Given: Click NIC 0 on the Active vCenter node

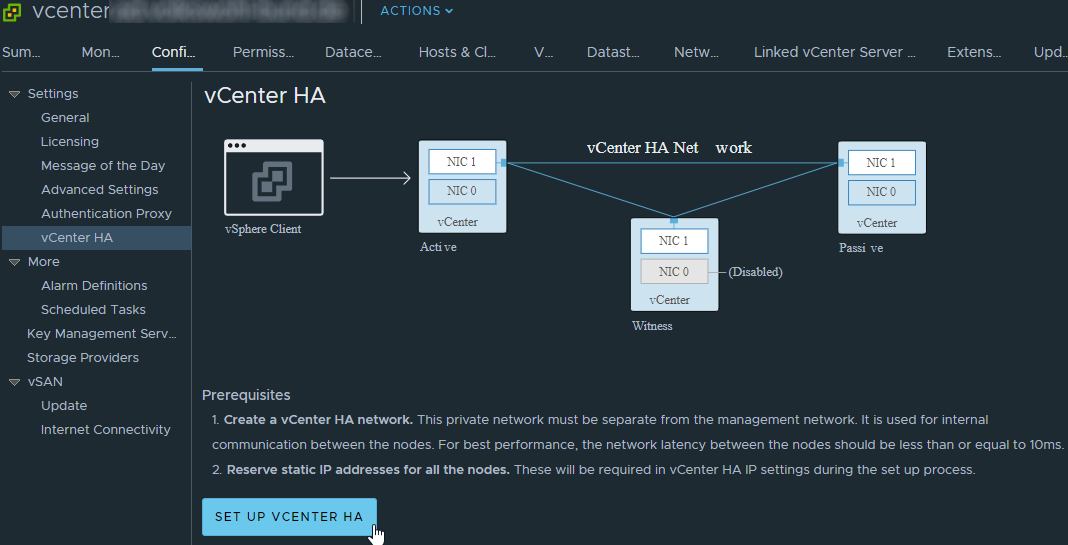Looking at the screenshot, I should tap(462, 191).
